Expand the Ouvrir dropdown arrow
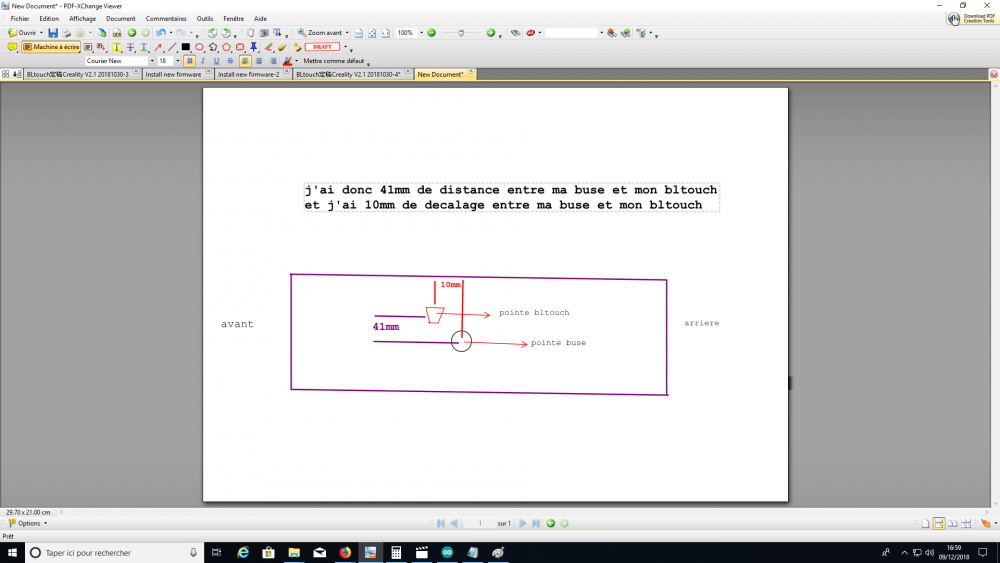This screenshot has width=1000, height=563. click(x=41, y=33)
